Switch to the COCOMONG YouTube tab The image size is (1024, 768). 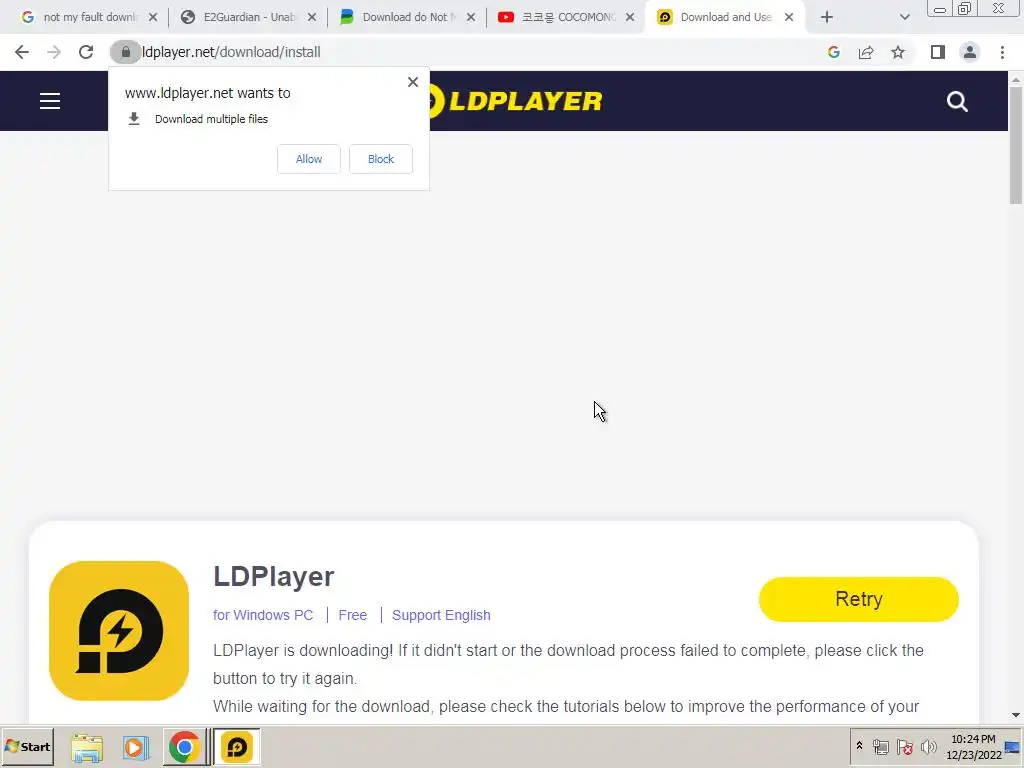[566, 17]
